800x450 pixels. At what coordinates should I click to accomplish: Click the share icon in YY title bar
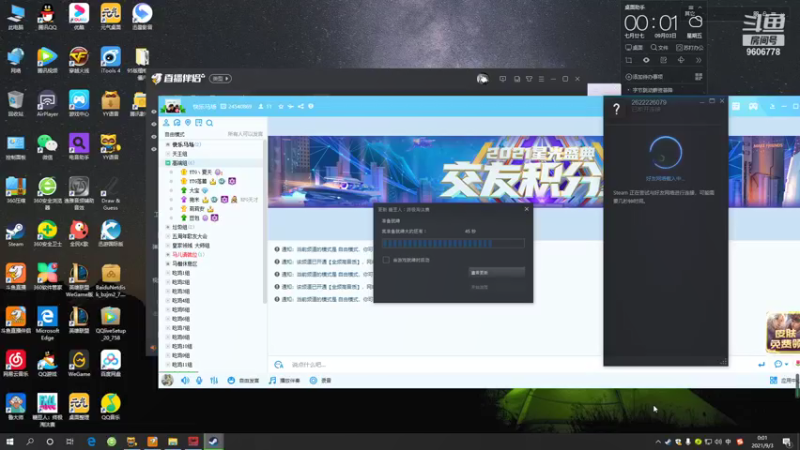[301, 107]
